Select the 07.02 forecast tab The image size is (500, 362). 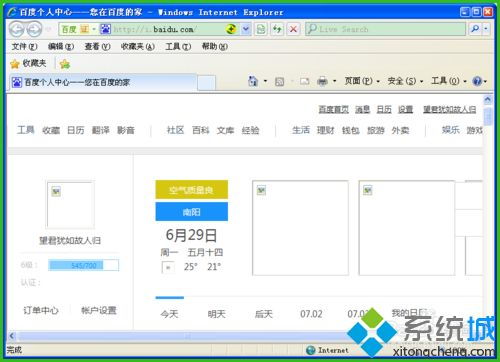311,314
